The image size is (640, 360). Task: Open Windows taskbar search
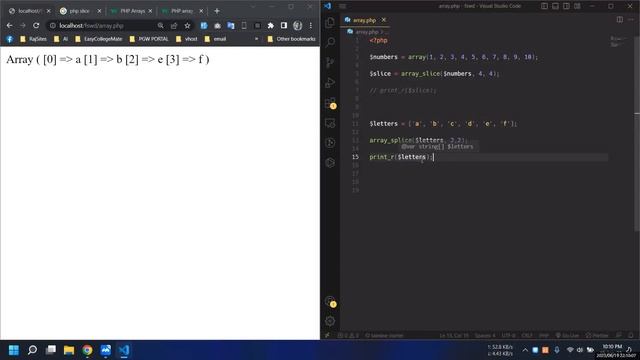[x=32, y=350]
